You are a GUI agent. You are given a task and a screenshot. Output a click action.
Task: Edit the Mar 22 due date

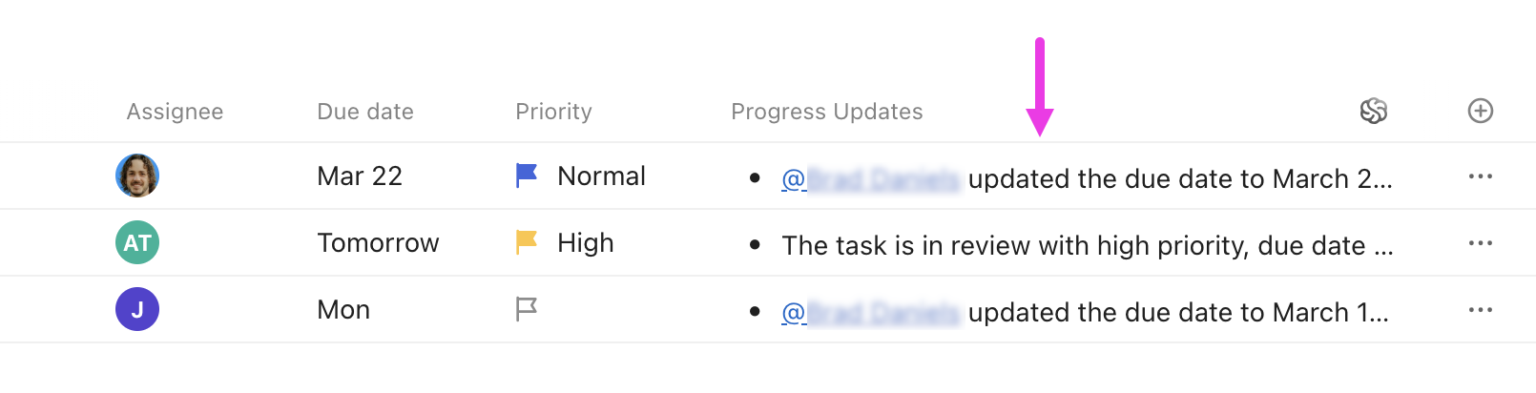pos(360,176)
